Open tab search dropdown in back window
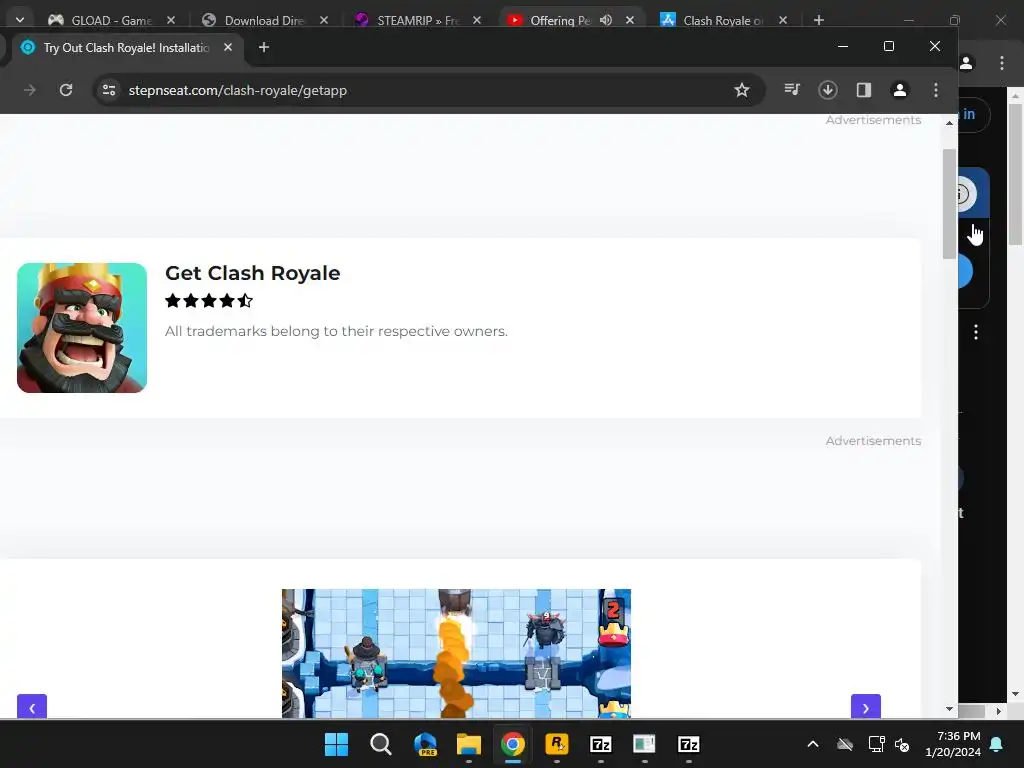1024x768 pixels. click(20, 20)
